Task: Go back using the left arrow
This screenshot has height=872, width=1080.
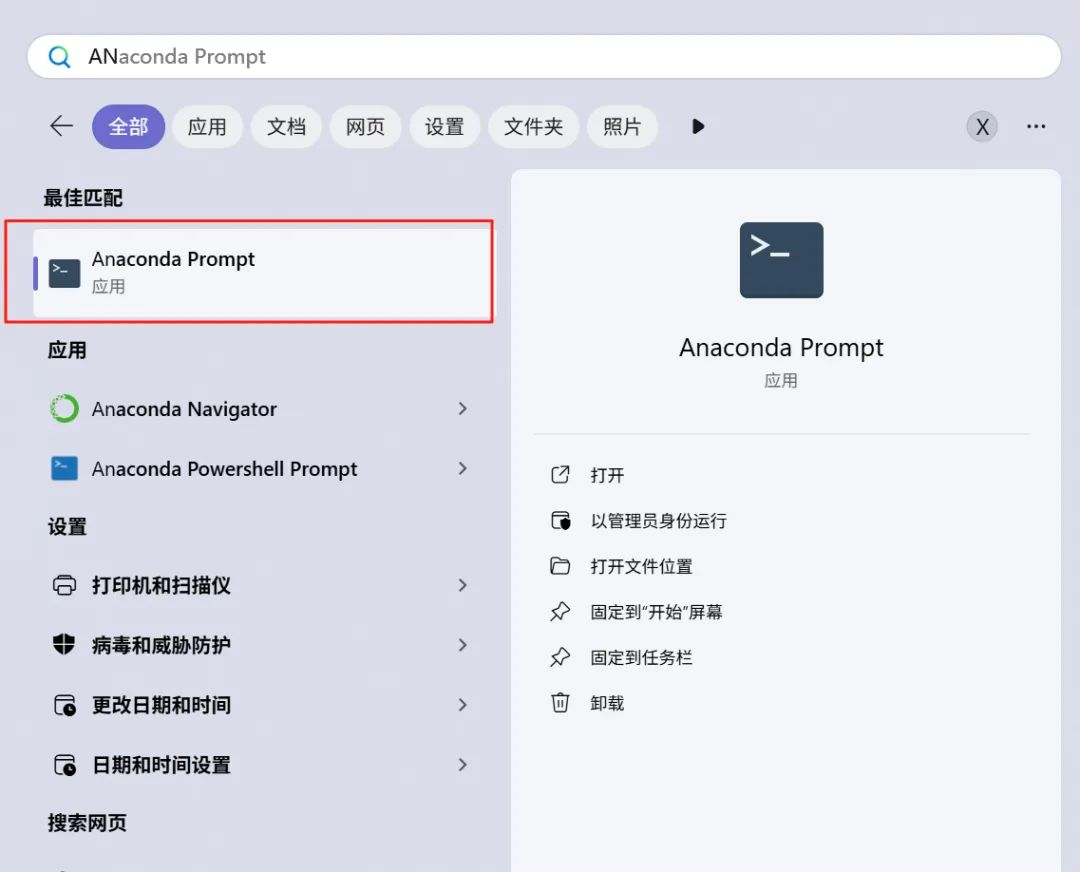Action: coord(61,126)
